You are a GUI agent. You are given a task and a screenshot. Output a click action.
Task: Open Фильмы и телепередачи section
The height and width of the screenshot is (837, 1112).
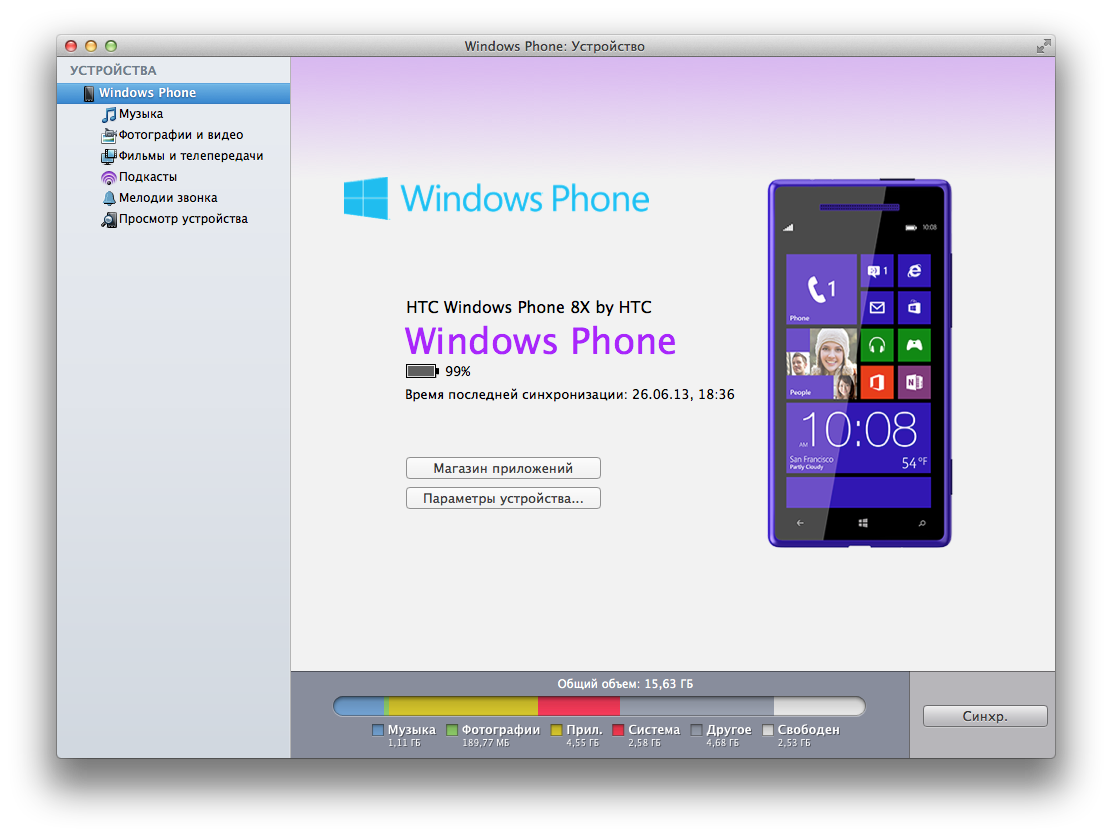(191, 156)
